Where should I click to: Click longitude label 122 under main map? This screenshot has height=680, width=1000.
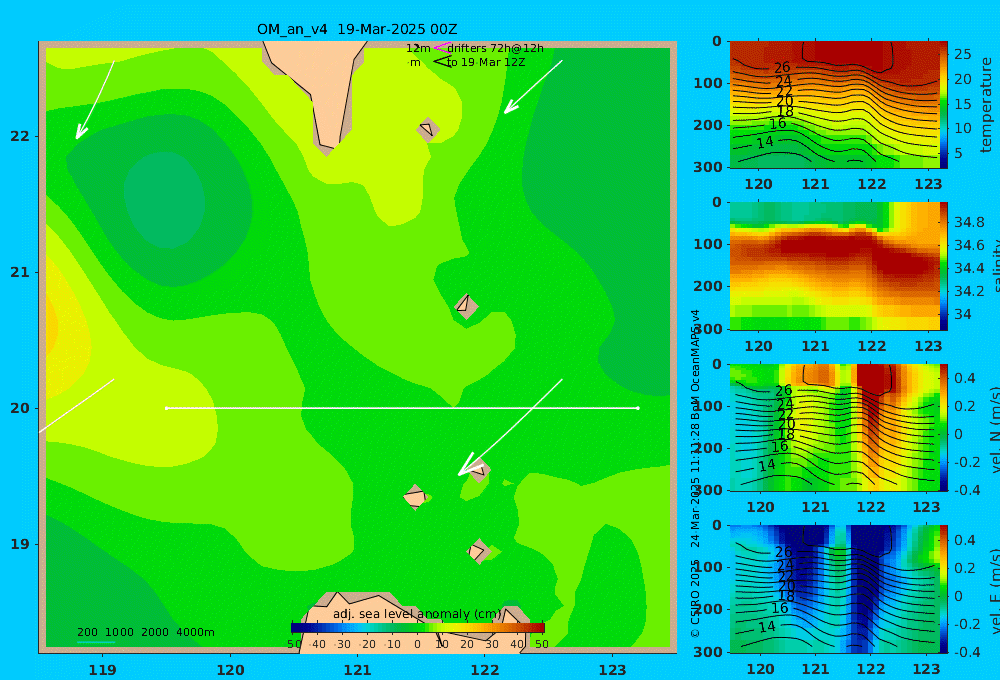pos(485,670)
